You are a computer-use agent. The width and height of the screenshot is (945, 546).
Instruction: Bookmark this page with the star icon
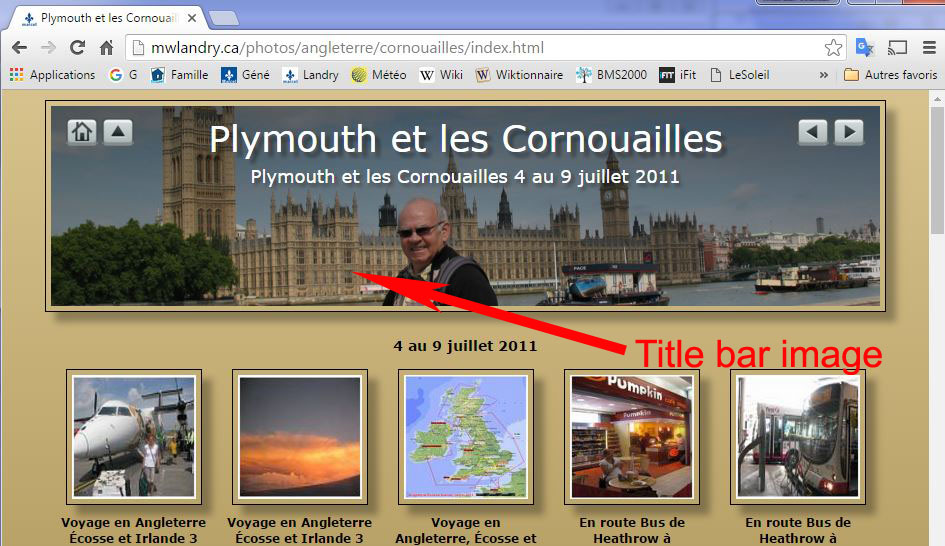pyautogui.click(x=833, y=48)
